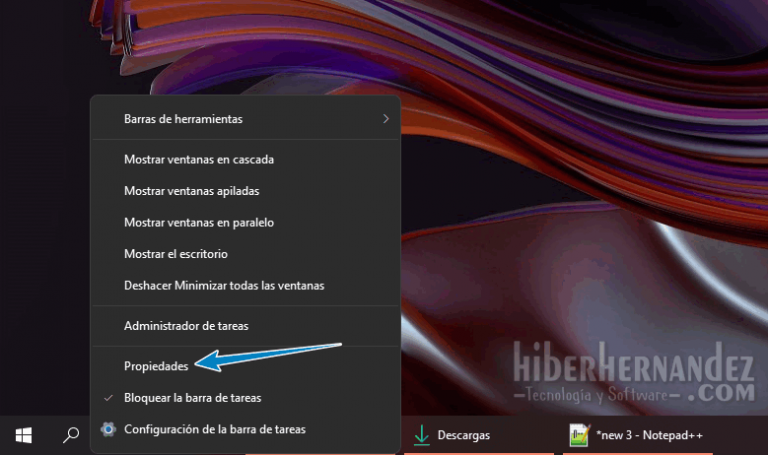This screenshot has width=768, height=455.
Task: Open the Windows Start button
Action: coord(23,435)
